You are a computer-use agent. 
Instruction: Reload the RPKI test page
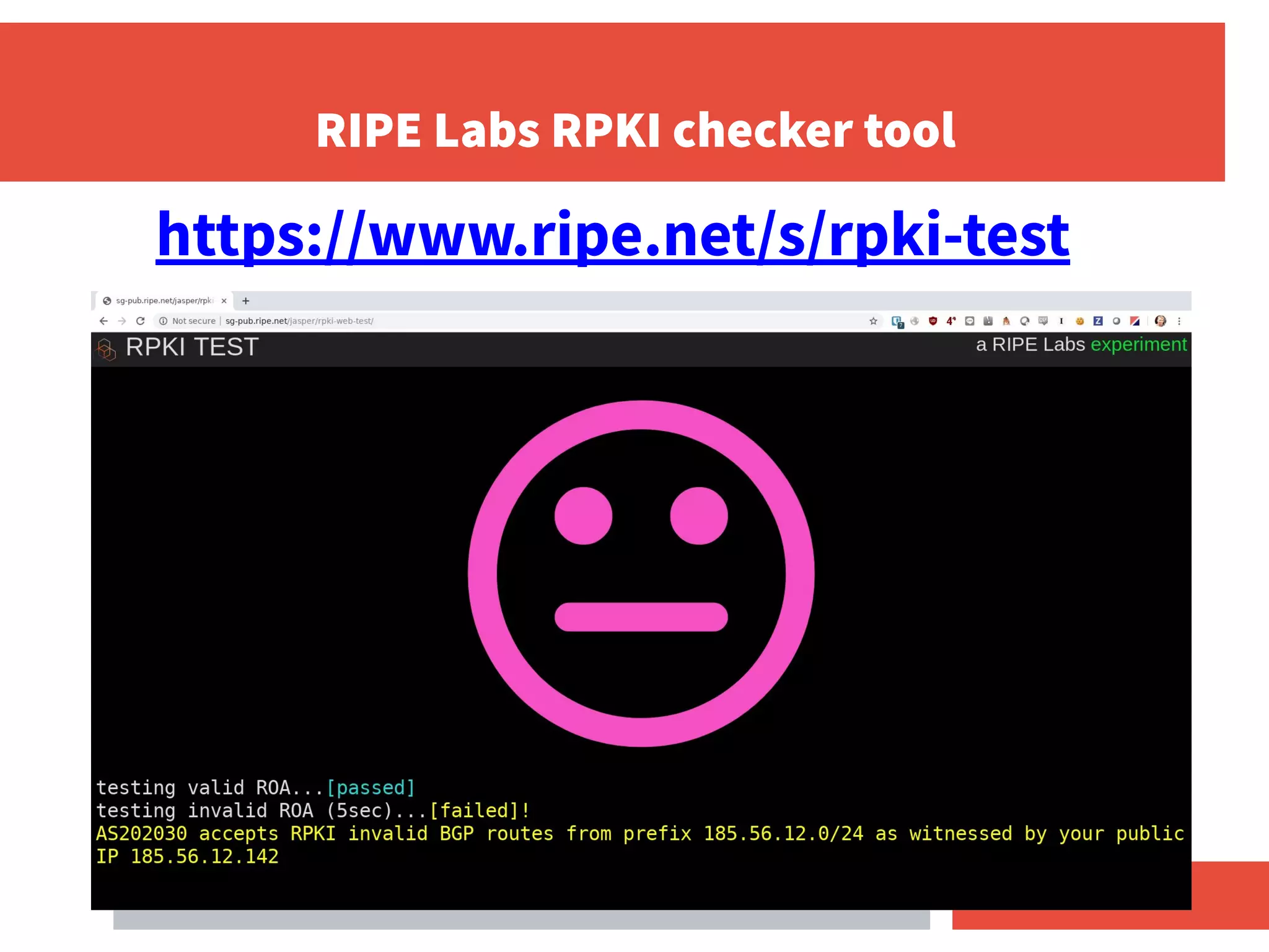pyautogui.click(x=141, y=321)
